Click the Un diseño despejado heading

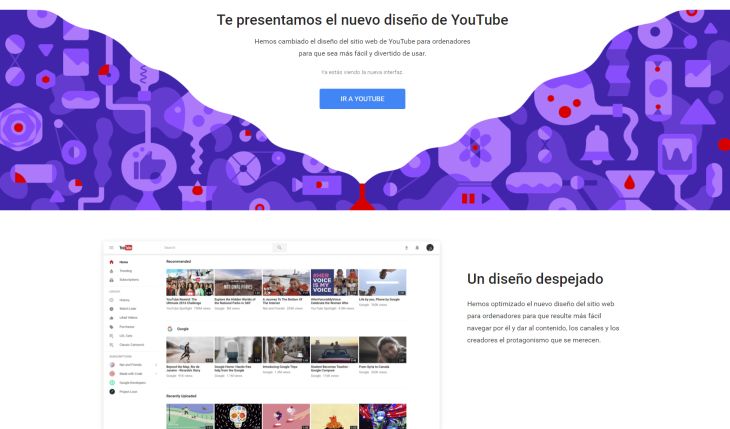(535, 279)
